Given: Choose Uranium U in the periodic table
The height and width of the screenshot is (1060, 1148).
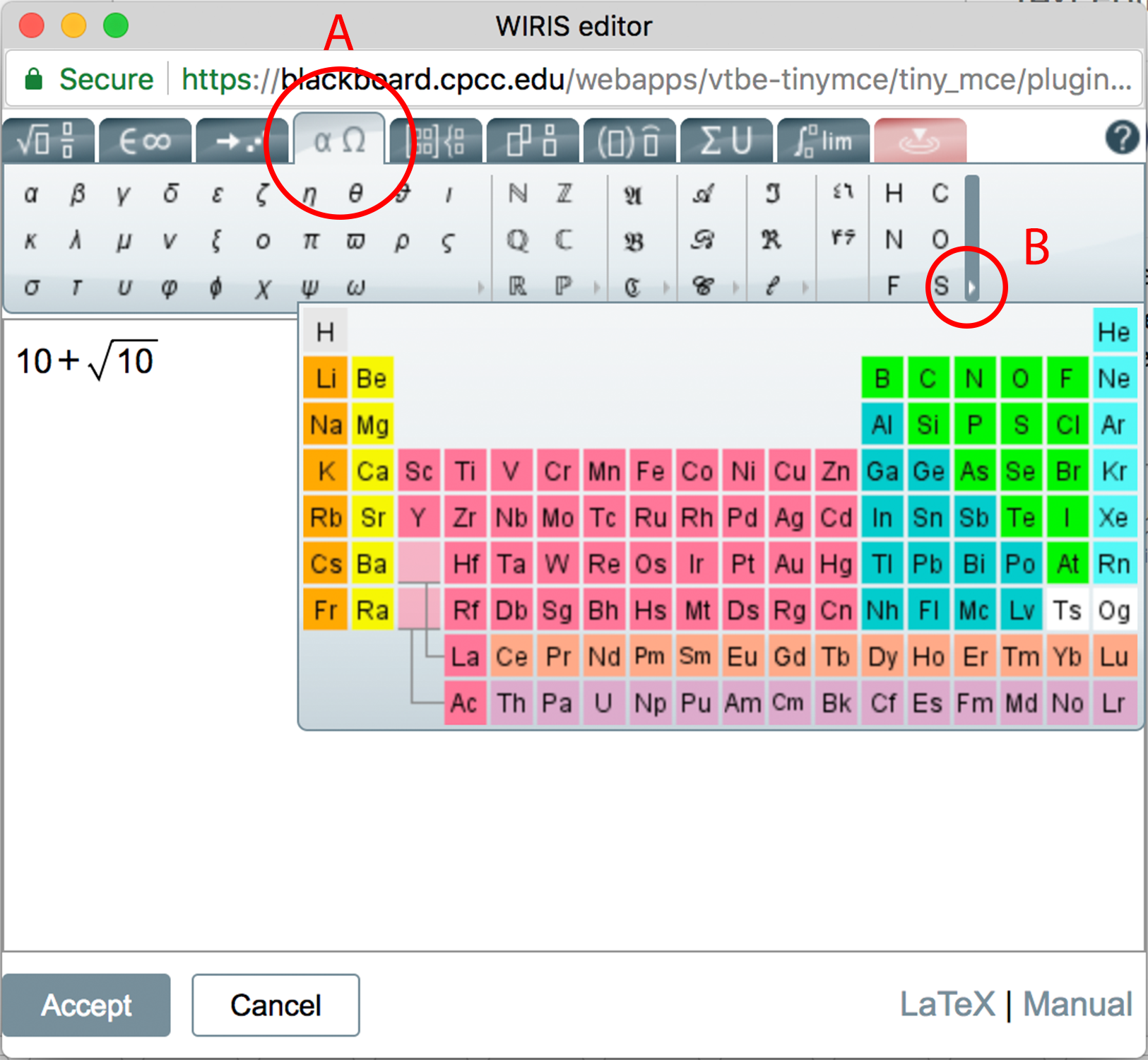Looking at the screenshot, I should (x=603, y=703).
